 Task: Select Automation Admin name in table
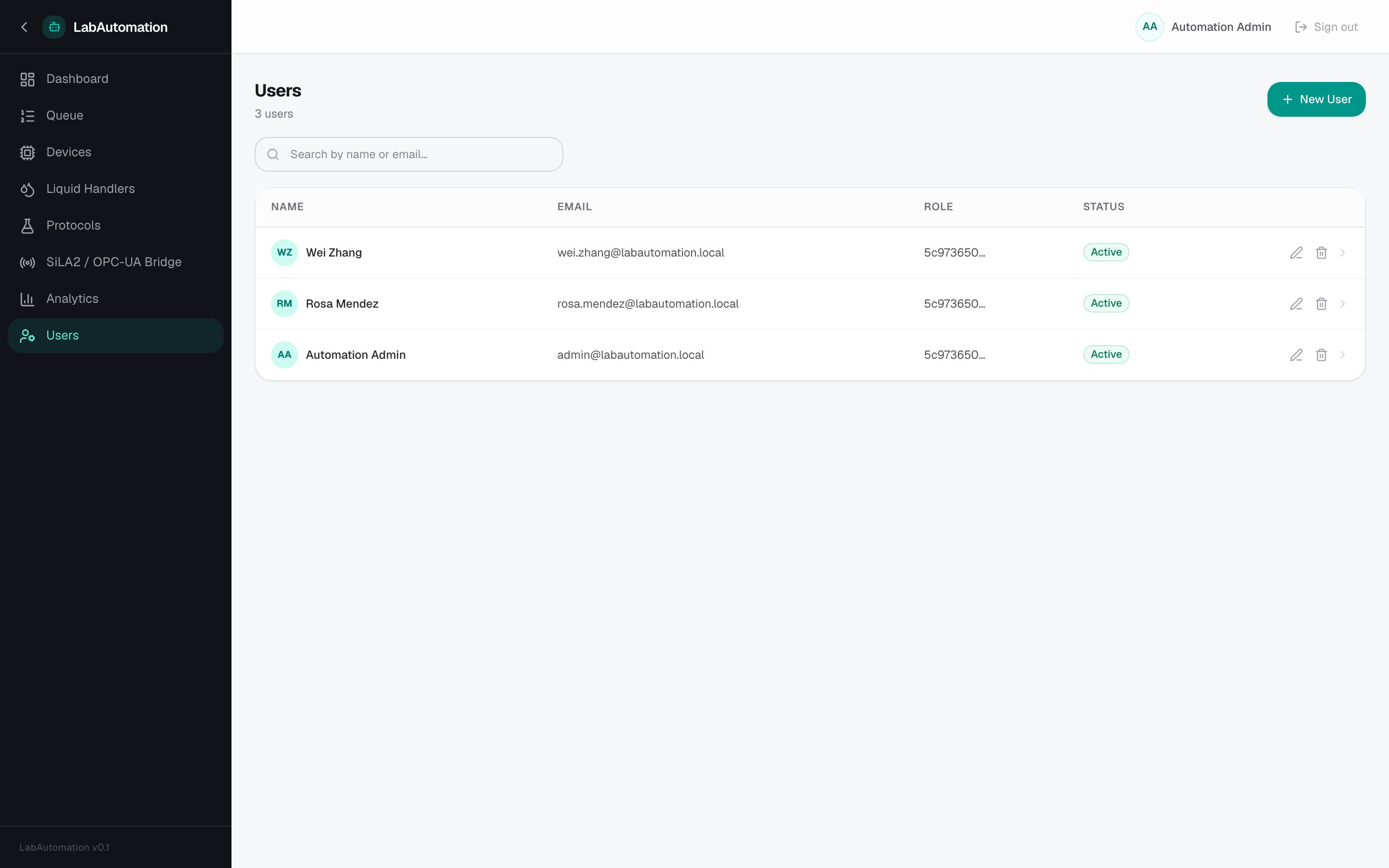coord(355,355)
